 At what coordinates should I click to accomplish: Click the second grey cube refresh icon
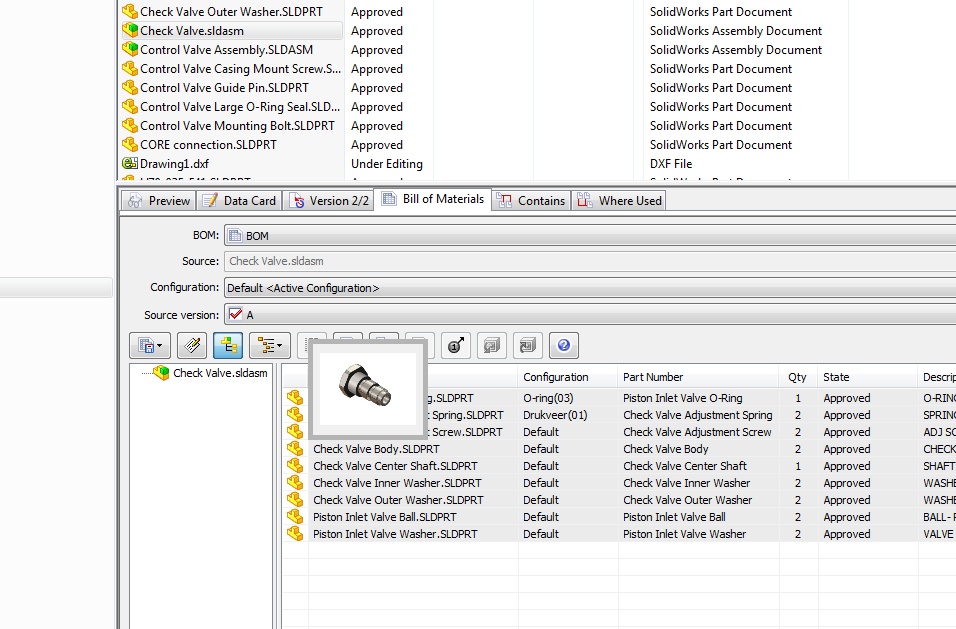tap(528, 346)
